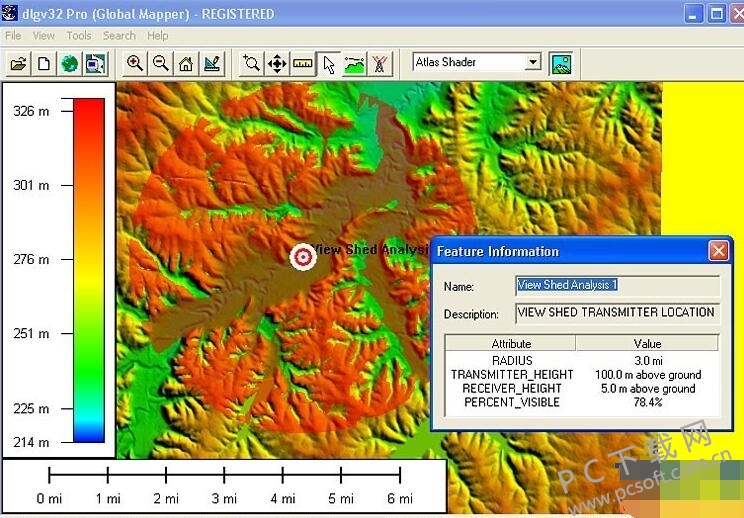The image size is (744, 518).
Task: Open the overlay control center icon
Action: (95, 64)
